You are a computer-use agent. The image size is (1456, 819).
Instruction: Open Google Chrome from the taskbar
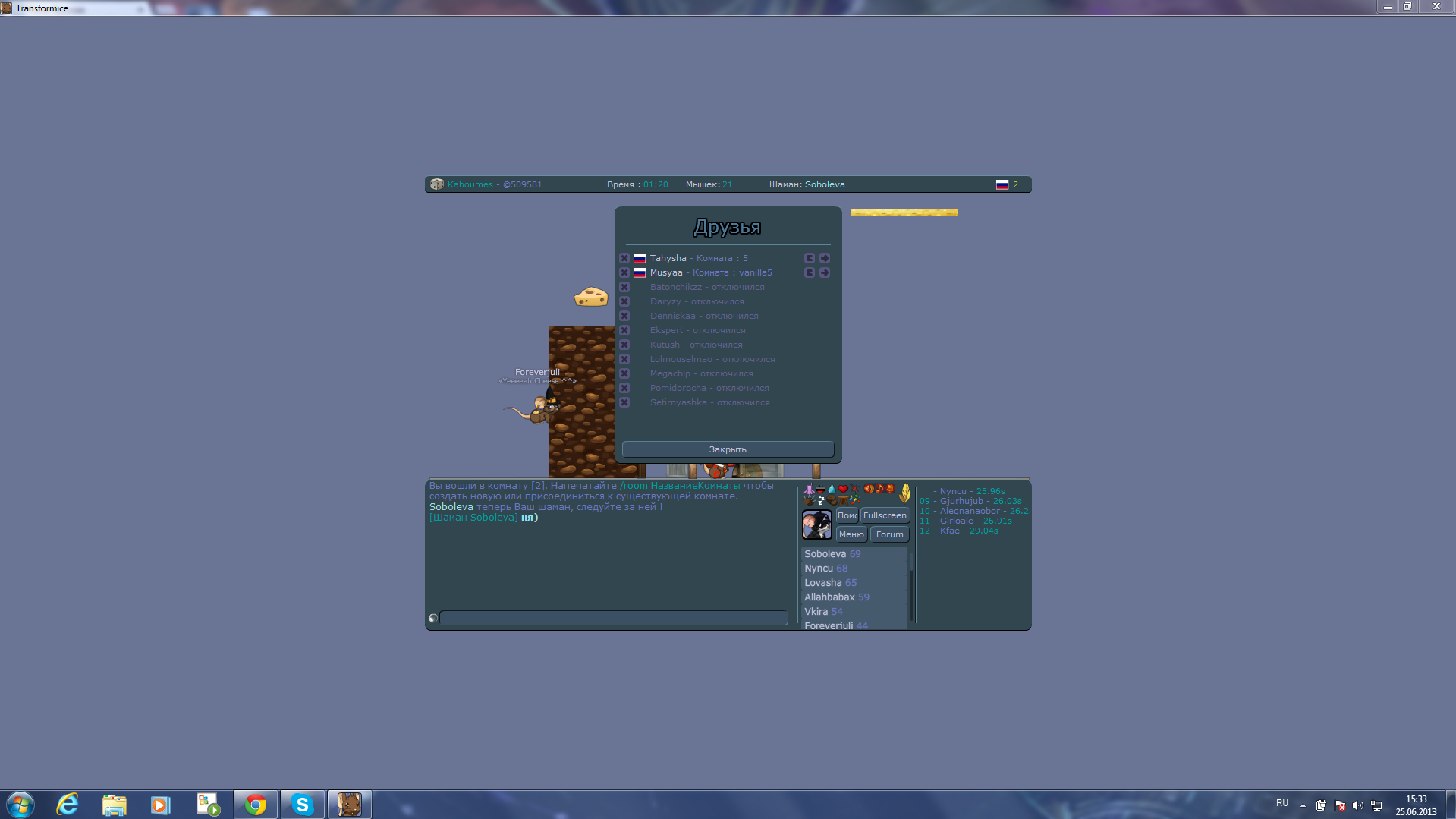click(x=256, y=805)
